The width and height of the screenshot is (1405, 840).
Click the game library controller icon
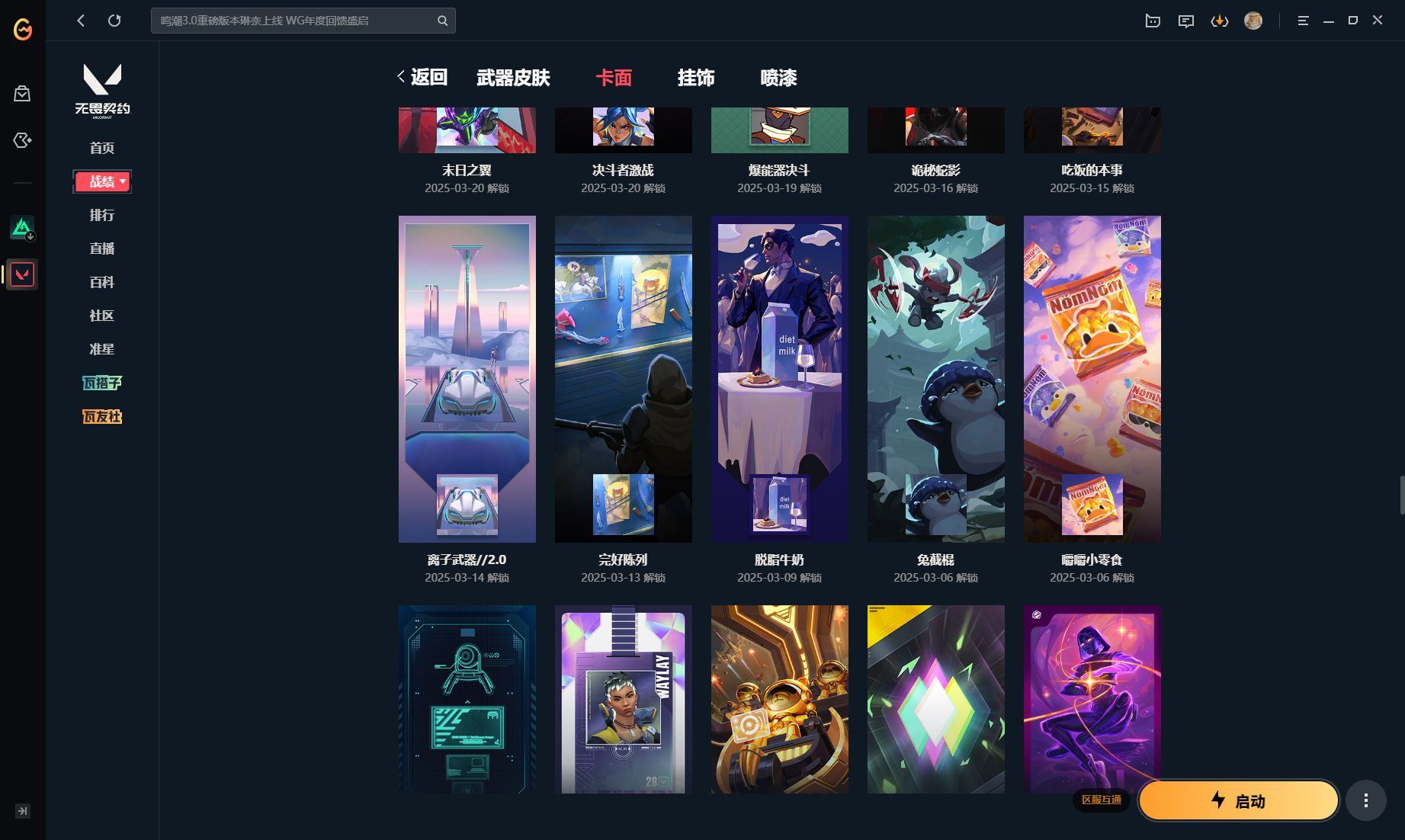22,140
